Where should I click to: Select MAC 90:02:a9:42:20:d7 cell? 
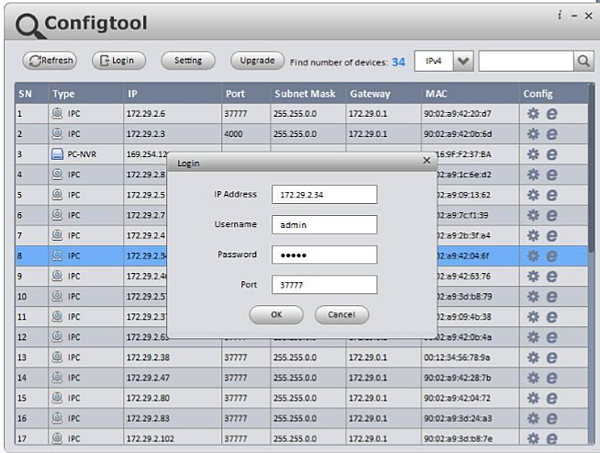(x=470, y=114)
